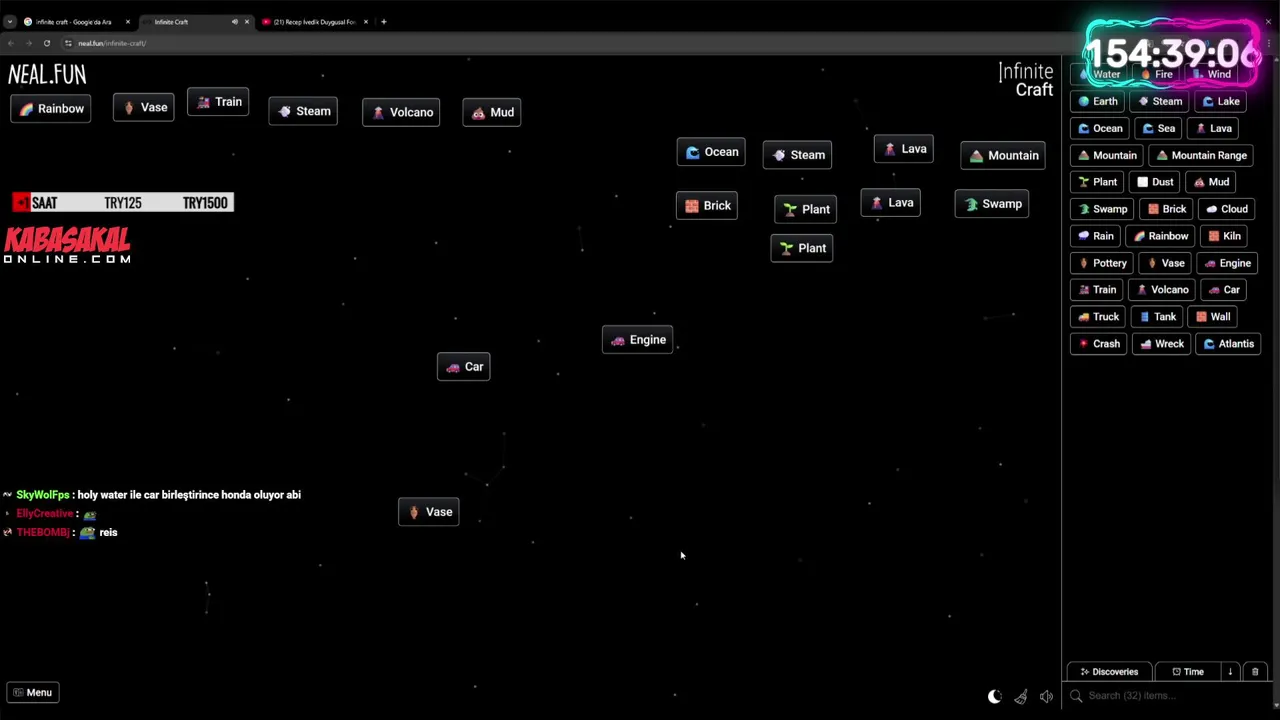Pick Kiln from the sidebar list
Viewport: 1280px width, 720px height.
point(1224,236)
